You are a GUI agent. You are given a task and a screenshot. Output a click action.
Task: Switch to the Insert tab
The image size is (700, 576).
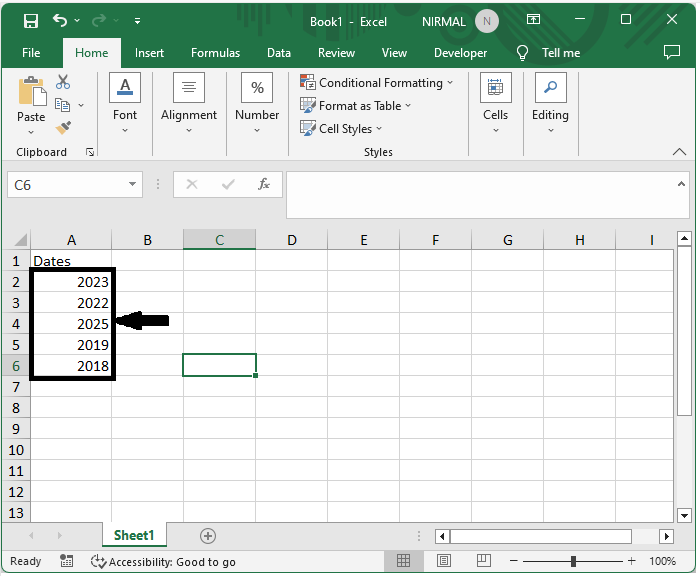click(x=149, y=53)
